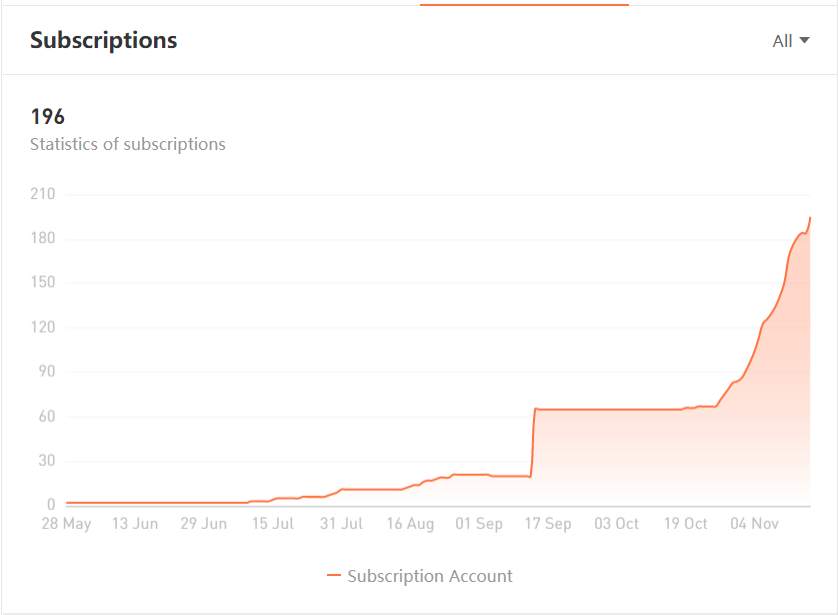The width and height of the screenshot is (838, 615).
Task: Click the 120 y-axis label
Action: click(43, 326)
